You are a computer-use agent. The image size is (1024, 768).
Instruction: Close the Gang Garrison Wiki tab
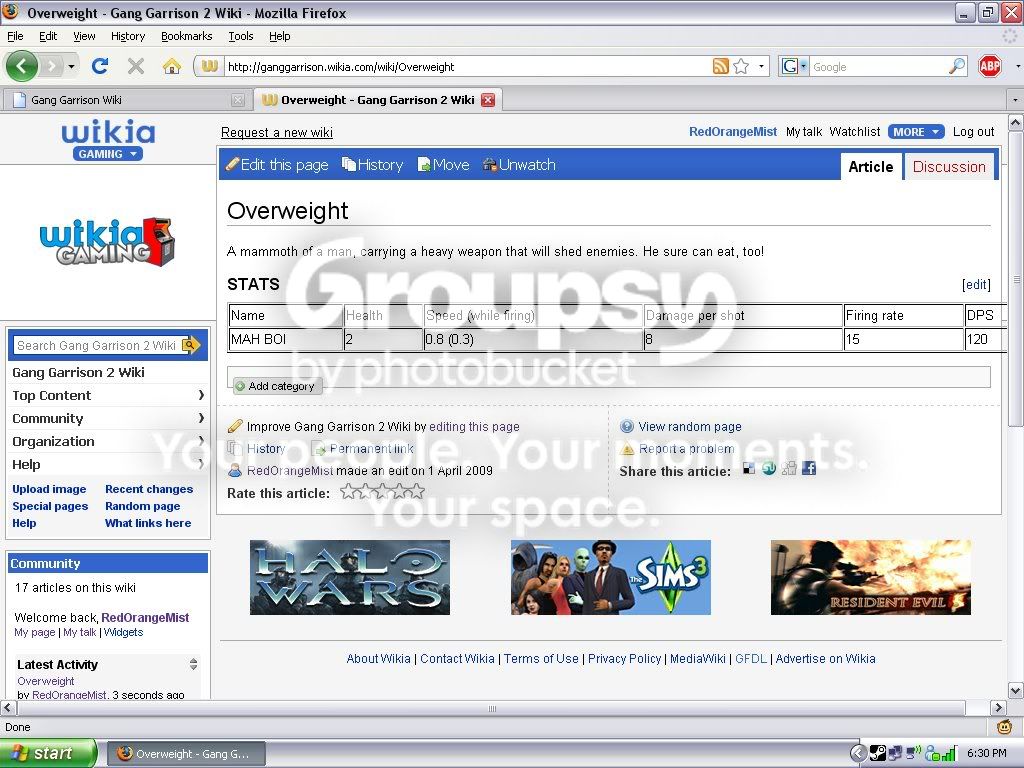point(238,100)
